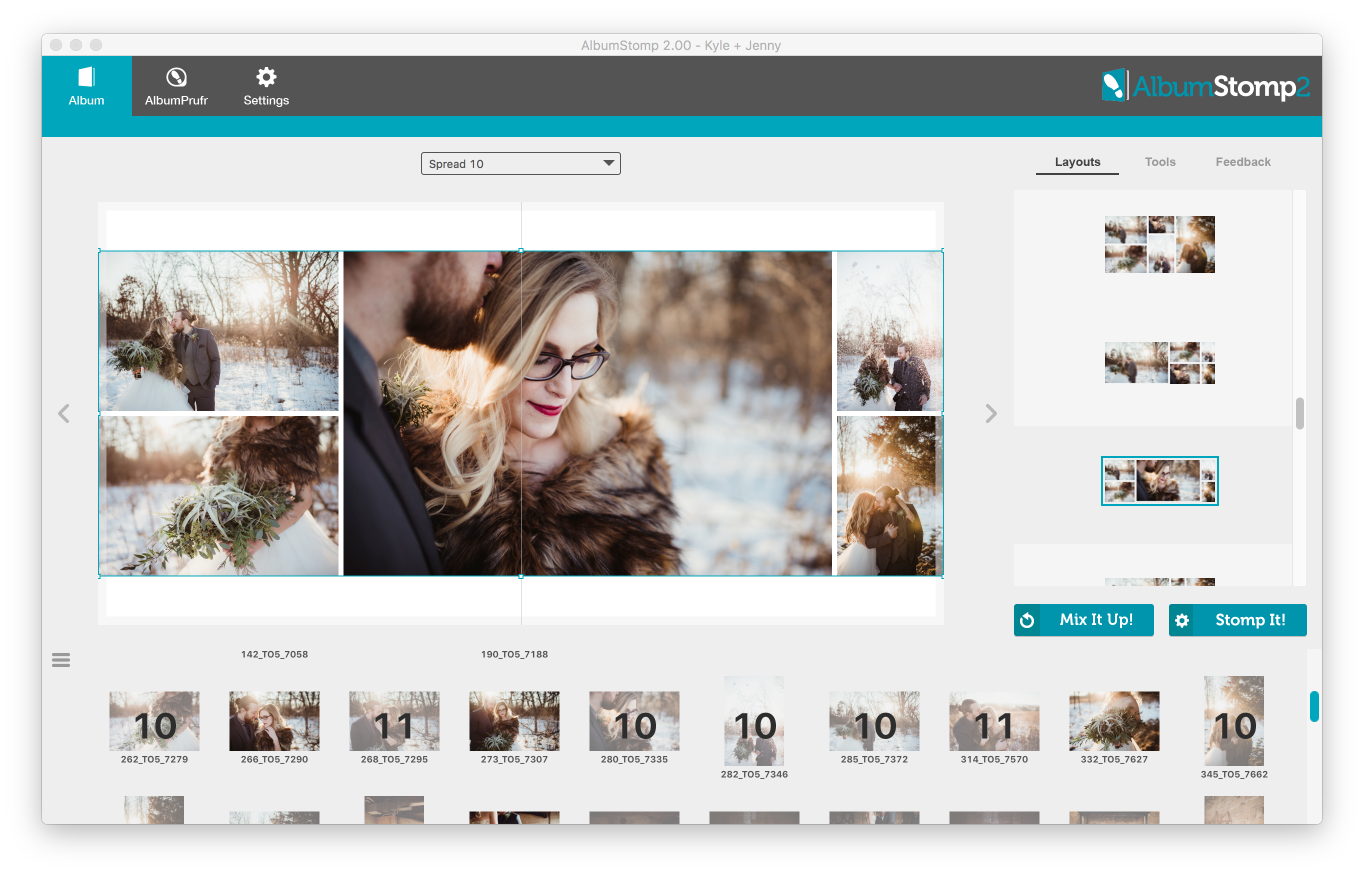Open Settings from the top bar
Screen dimensions: 1364x874
coord(266,86)
